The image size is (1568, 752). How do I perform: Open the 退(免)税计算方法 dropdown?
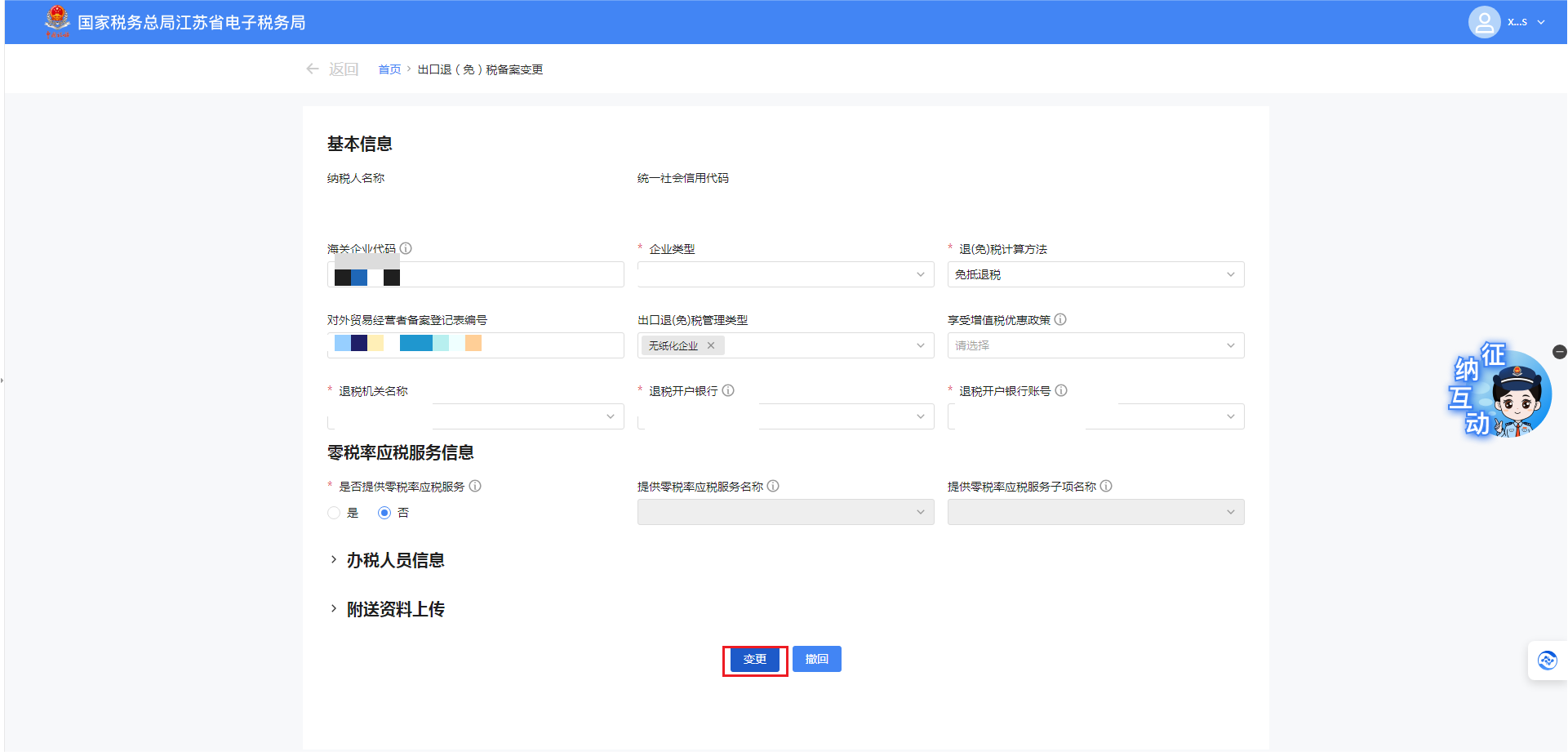click(x=1095, y=274)
